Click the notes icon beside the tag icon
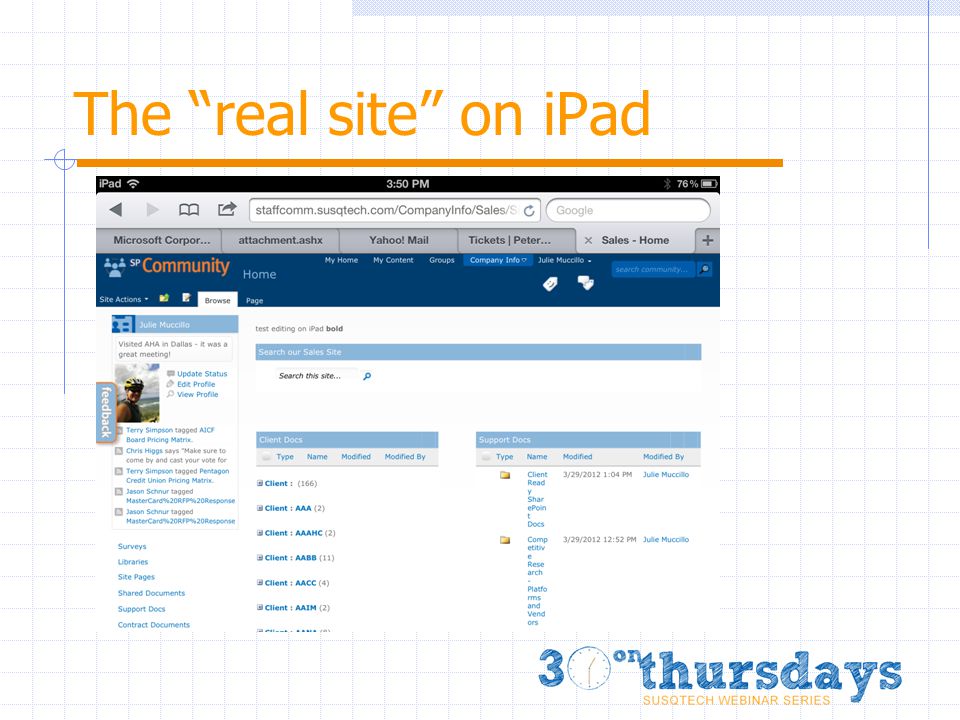 (586, 282)
